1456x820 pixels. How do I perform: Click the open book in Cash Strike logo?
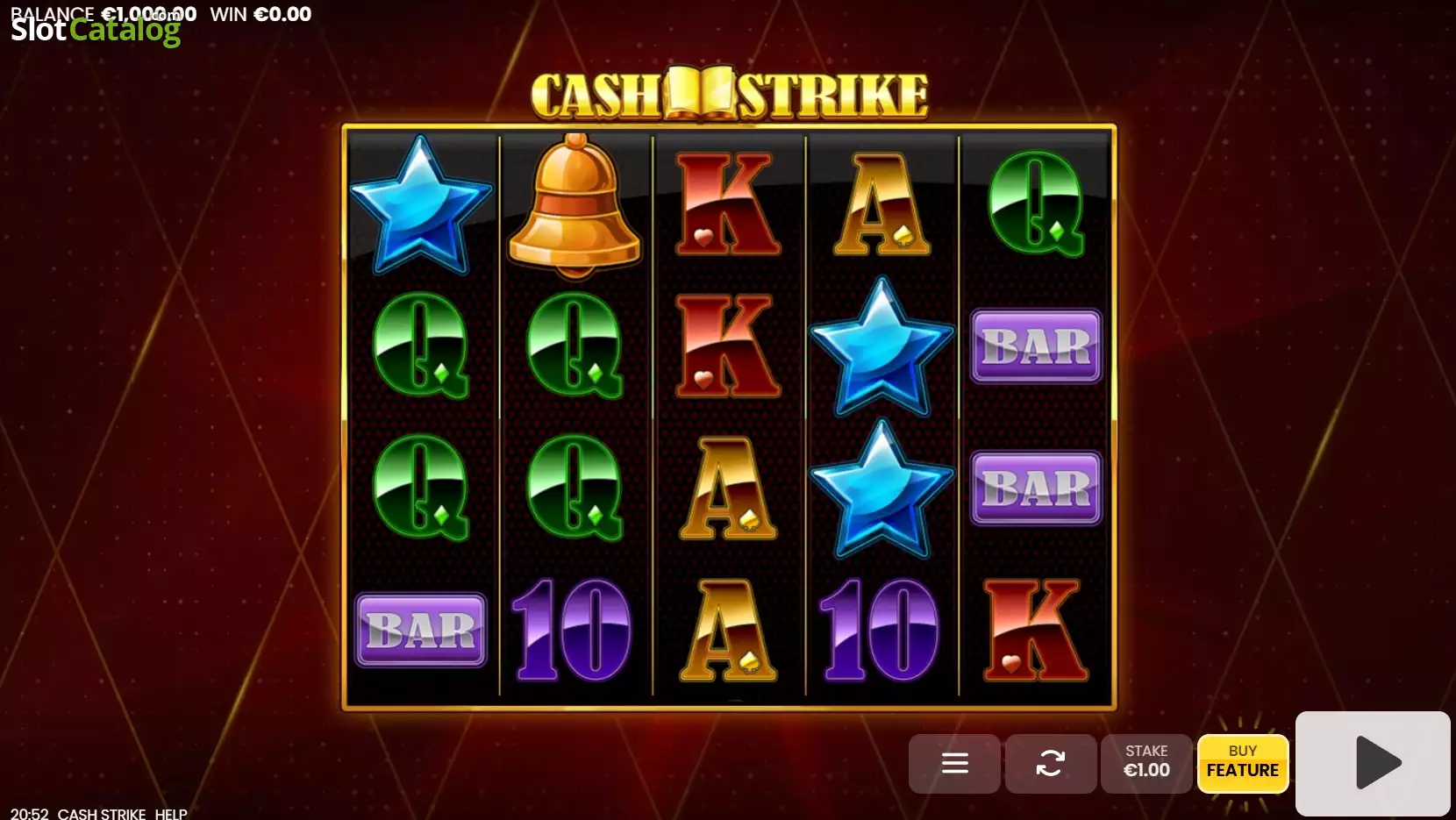700,93
